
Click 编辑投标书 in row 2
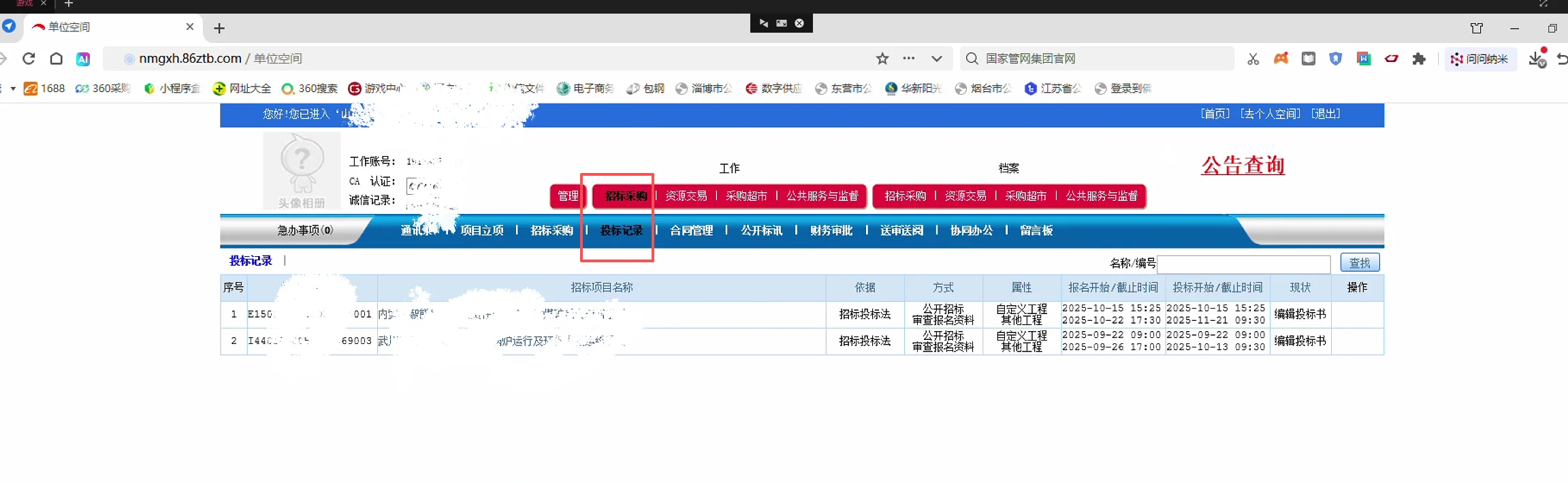[1300, 341]
